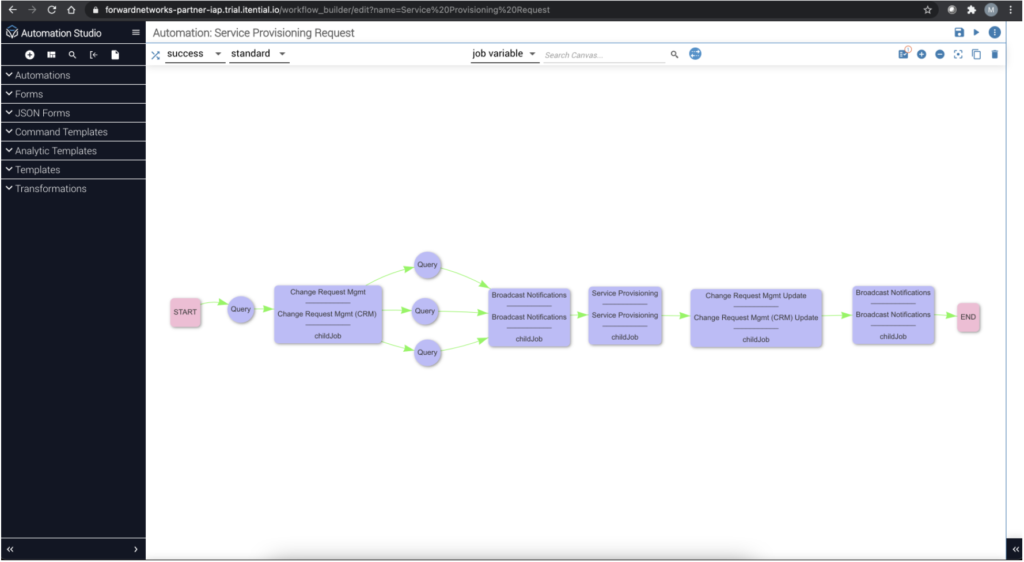
Task: Open the standard type dropdown
Action: [x=258, y=54]
